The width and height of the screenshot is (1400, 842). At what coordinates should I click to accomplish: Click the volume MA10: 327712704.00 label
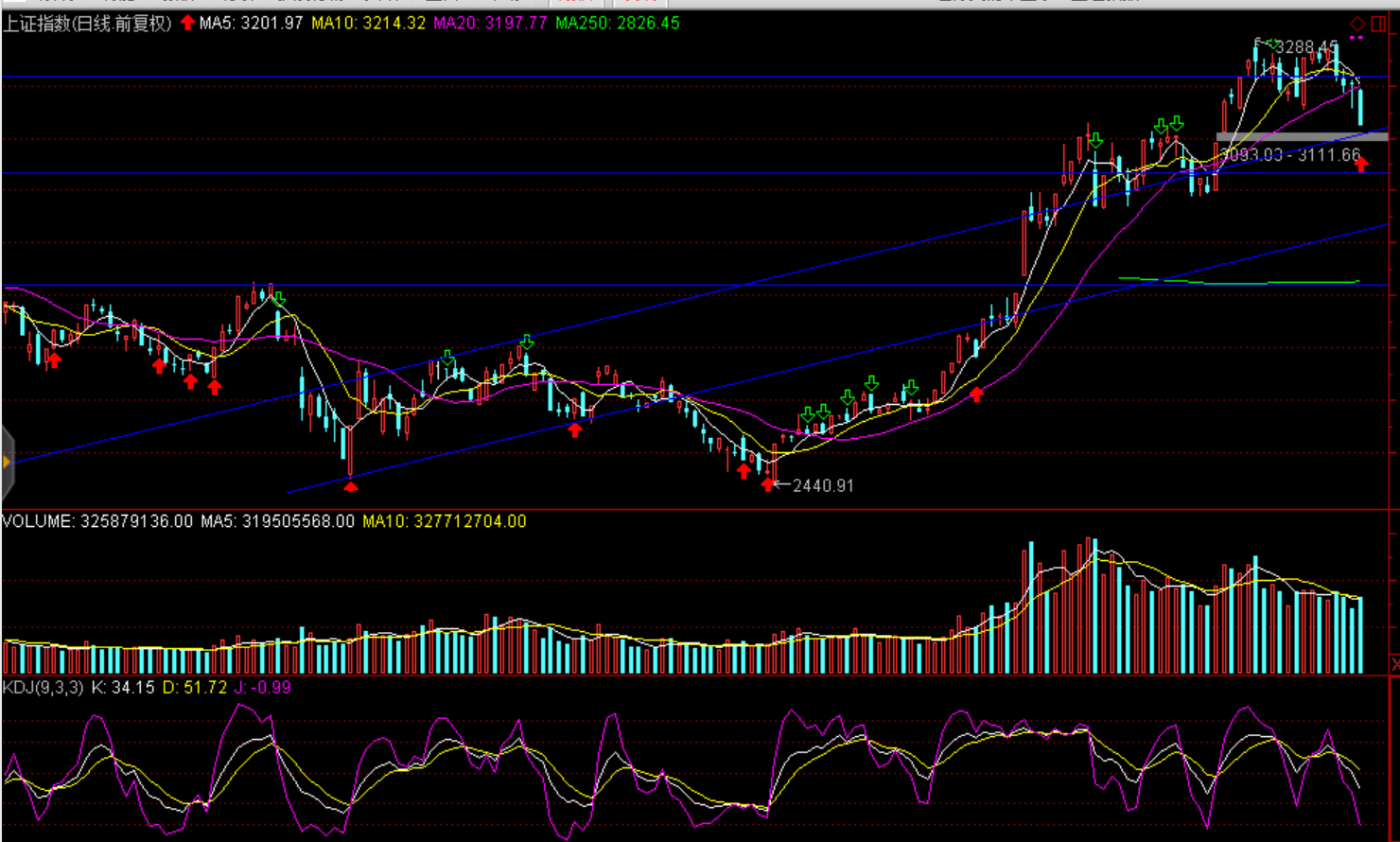pos(444,521)
